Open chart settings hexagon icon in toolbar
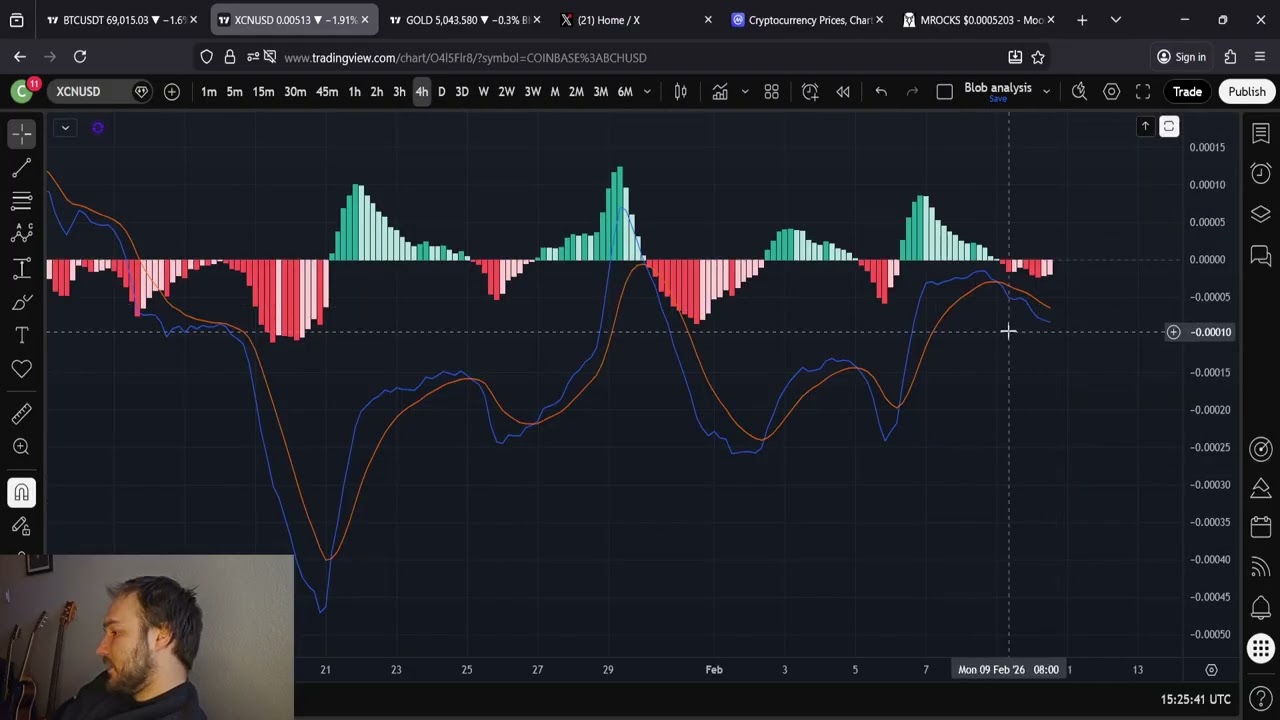The width and height of the screenshot is (1280, 720). click(1111, 92)
